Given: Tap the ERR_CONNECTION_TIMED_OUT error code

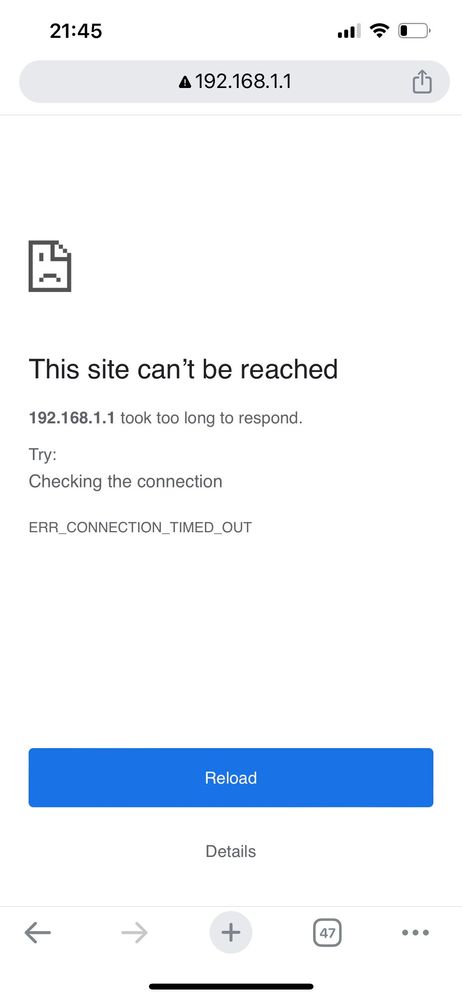Looking at the screenshot, I should tap(140, 528).
